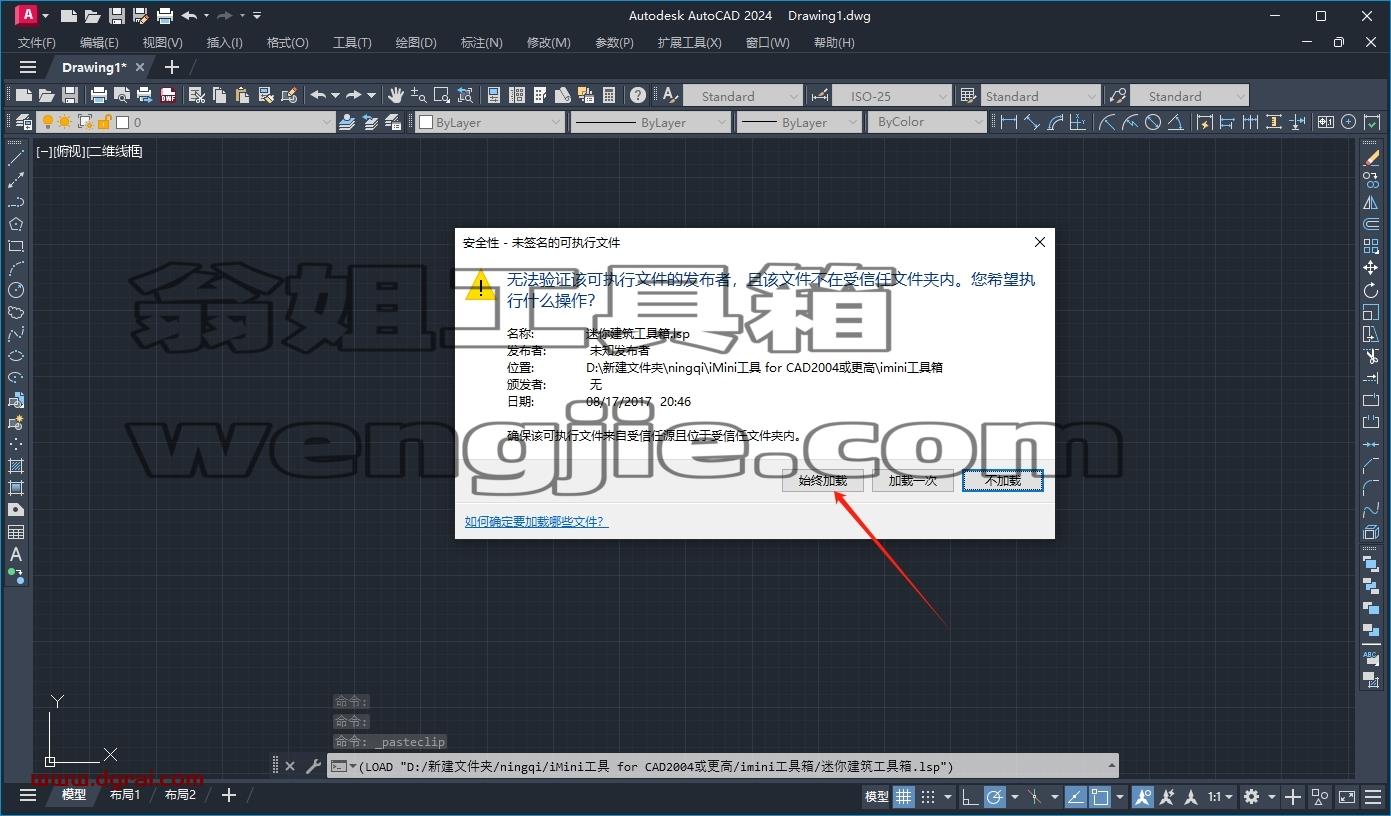Image resolution: width=1391 pixels, height=816 pixels.
Task: Choose the Rotate tool in right toolbar
Action: tap(1370, 290)
